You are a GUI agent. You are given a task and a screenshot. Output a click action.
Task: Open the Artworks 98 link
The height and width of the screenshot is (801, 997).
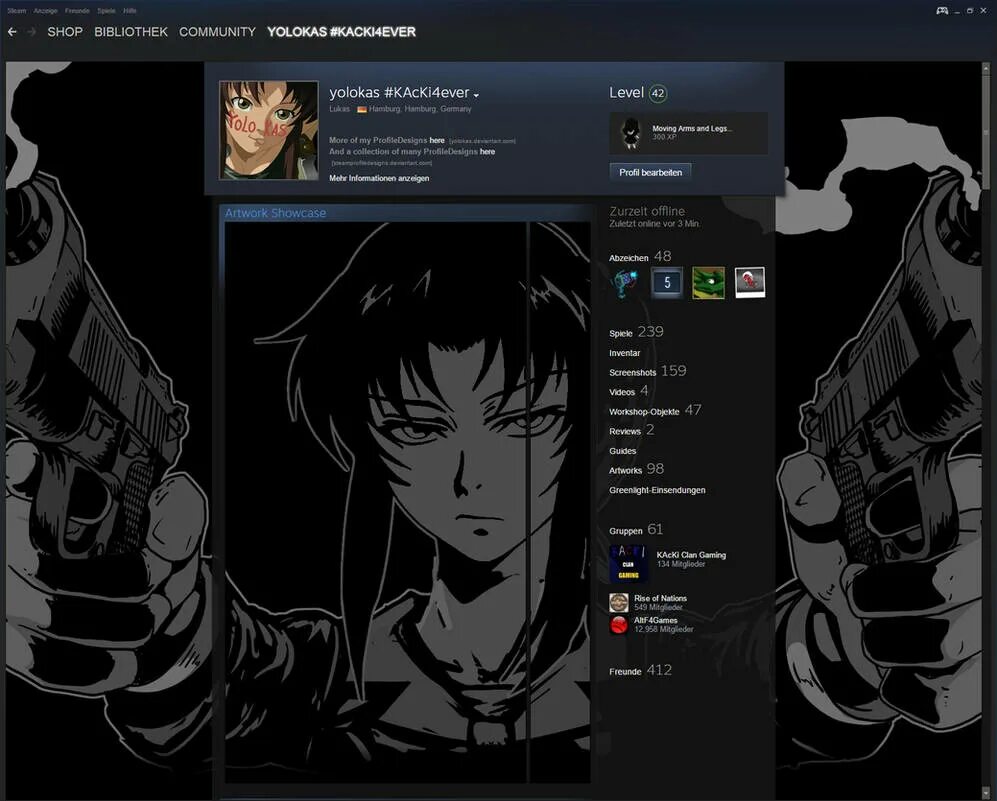tap(636, 469)
